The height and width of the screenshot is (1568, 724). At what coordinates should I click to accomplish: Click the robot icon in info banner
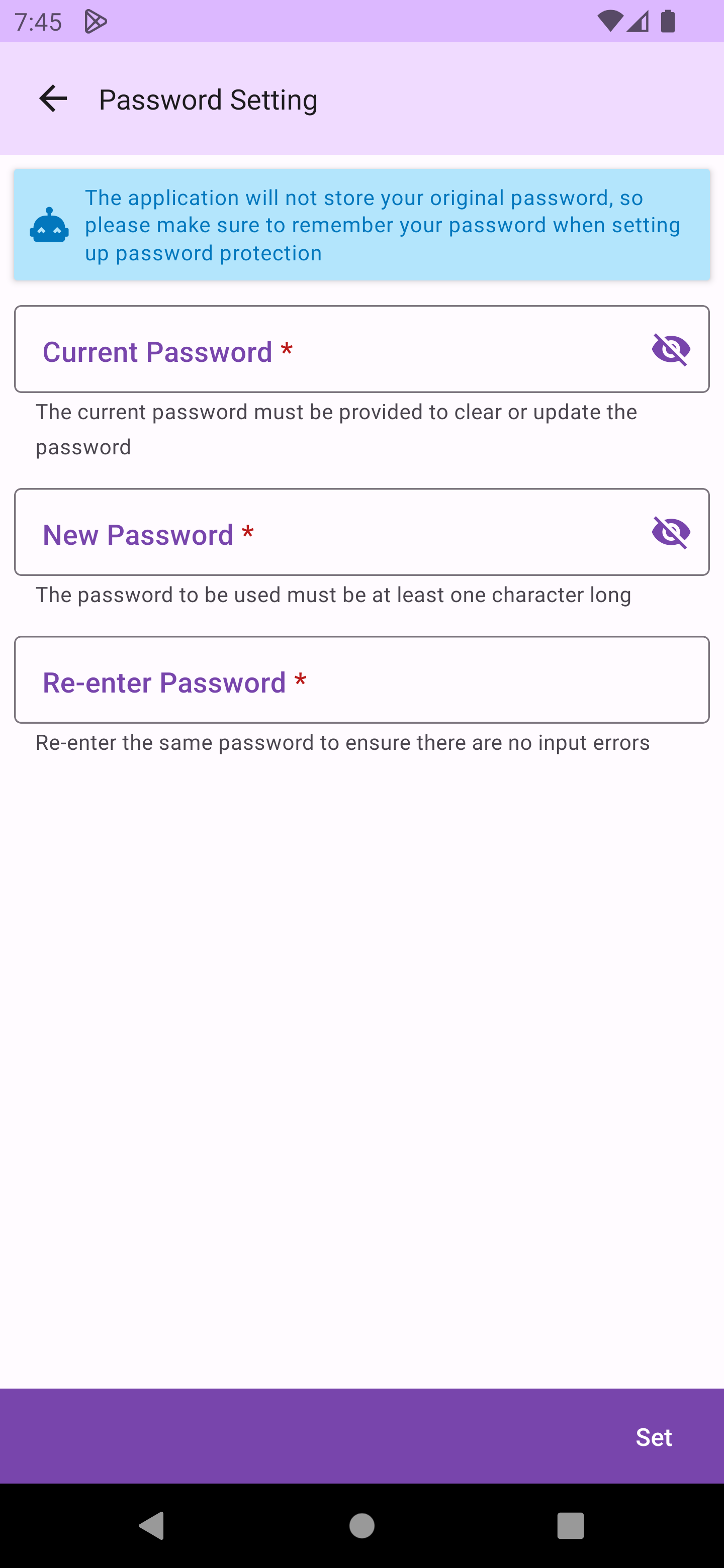point(49,225)
